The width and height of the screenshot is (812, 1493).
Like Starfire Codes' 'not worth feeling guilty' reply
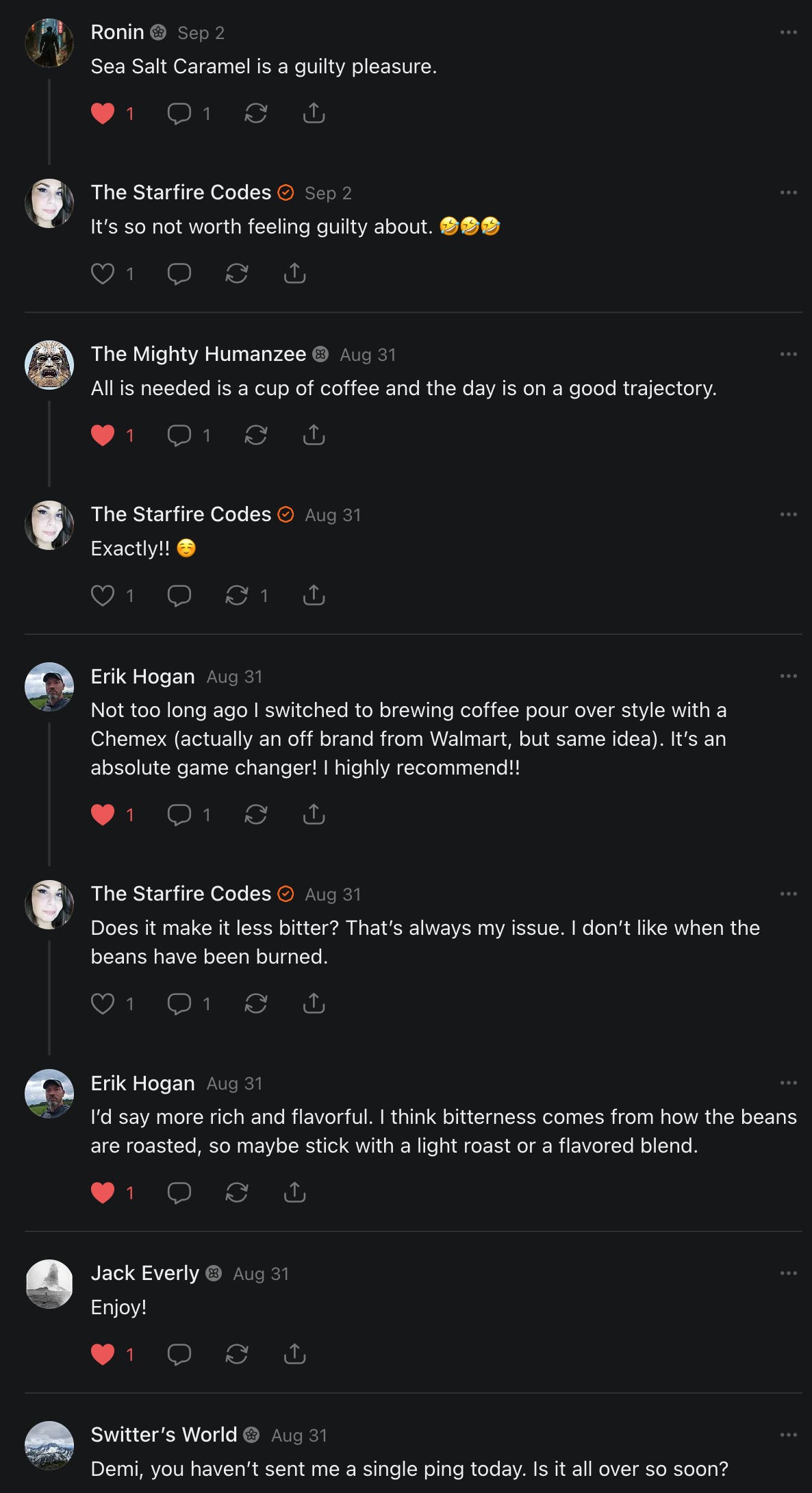tap(103, 273)
